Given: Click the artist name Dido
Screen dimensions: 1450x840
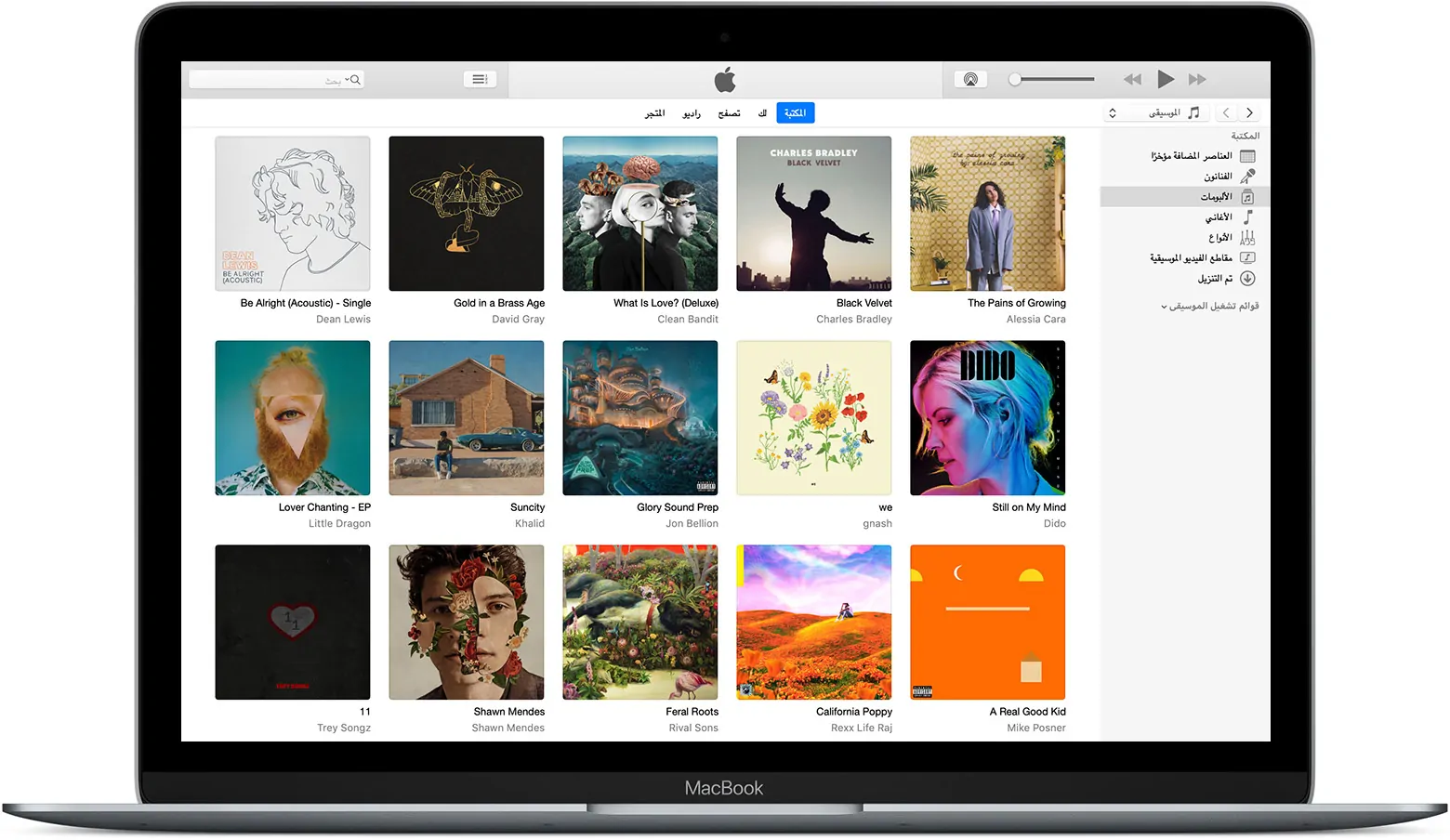Looking at the screenshot, I should (1055, 524).
